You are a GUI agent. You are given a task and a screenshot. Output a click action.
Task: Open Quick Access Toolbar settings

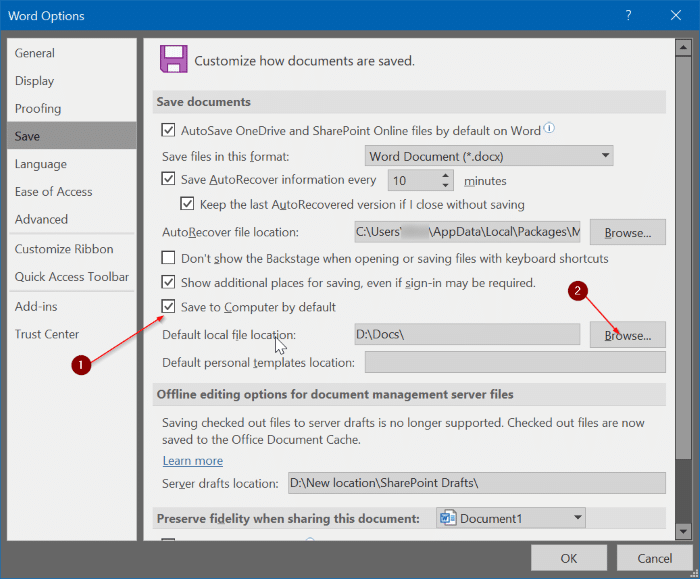point(72,276)
